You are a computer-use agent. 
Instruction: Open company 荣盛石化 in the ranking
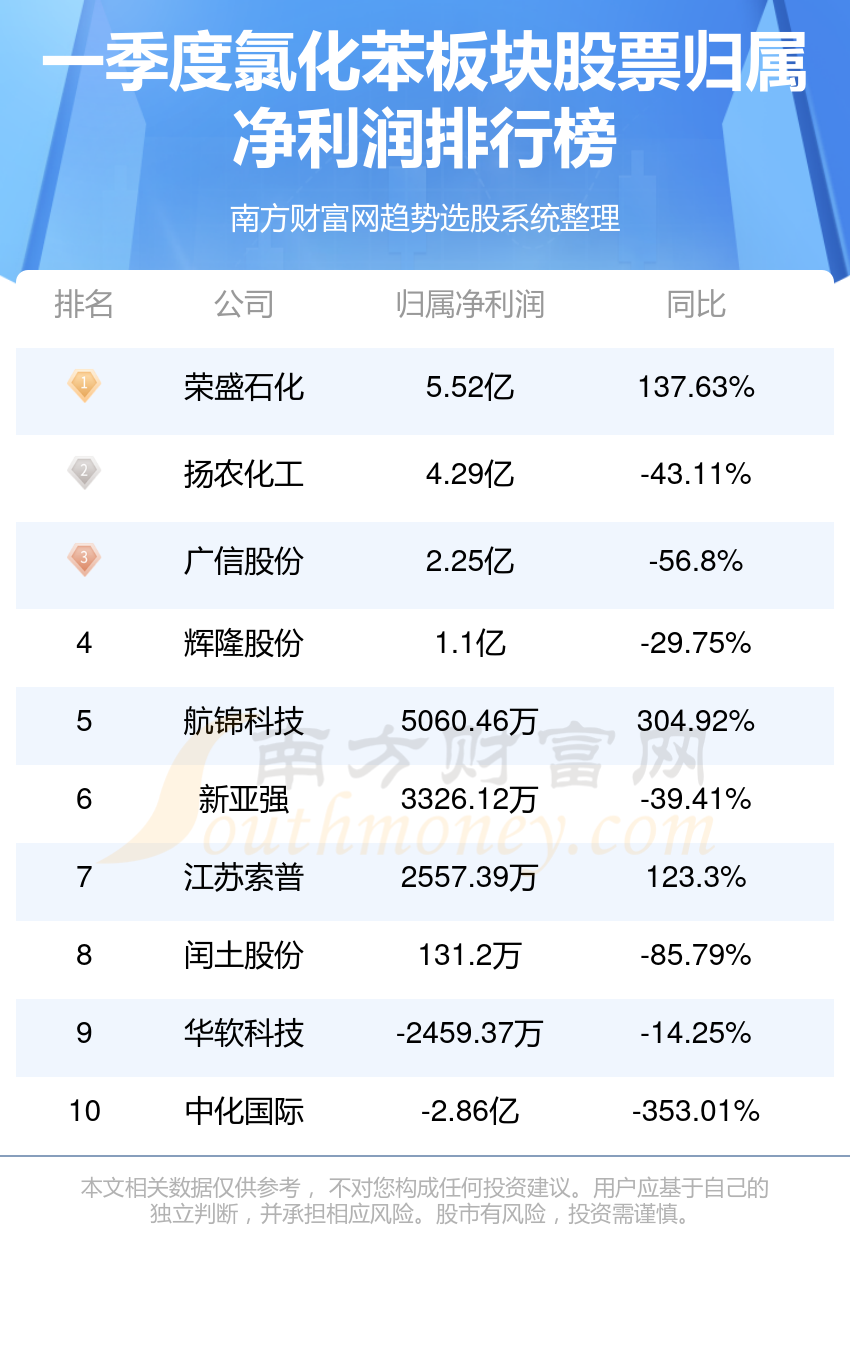click(x=243, y=387)
